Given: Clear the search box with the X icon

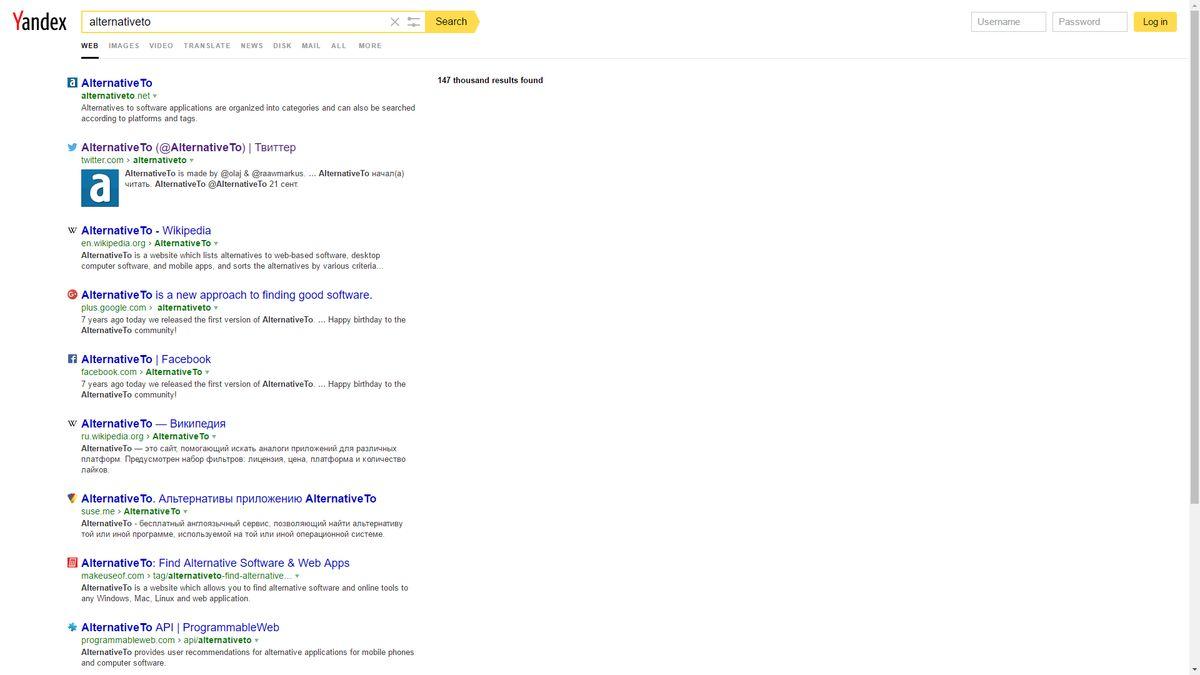Looking at the screenshot, I should click(395, 22).
